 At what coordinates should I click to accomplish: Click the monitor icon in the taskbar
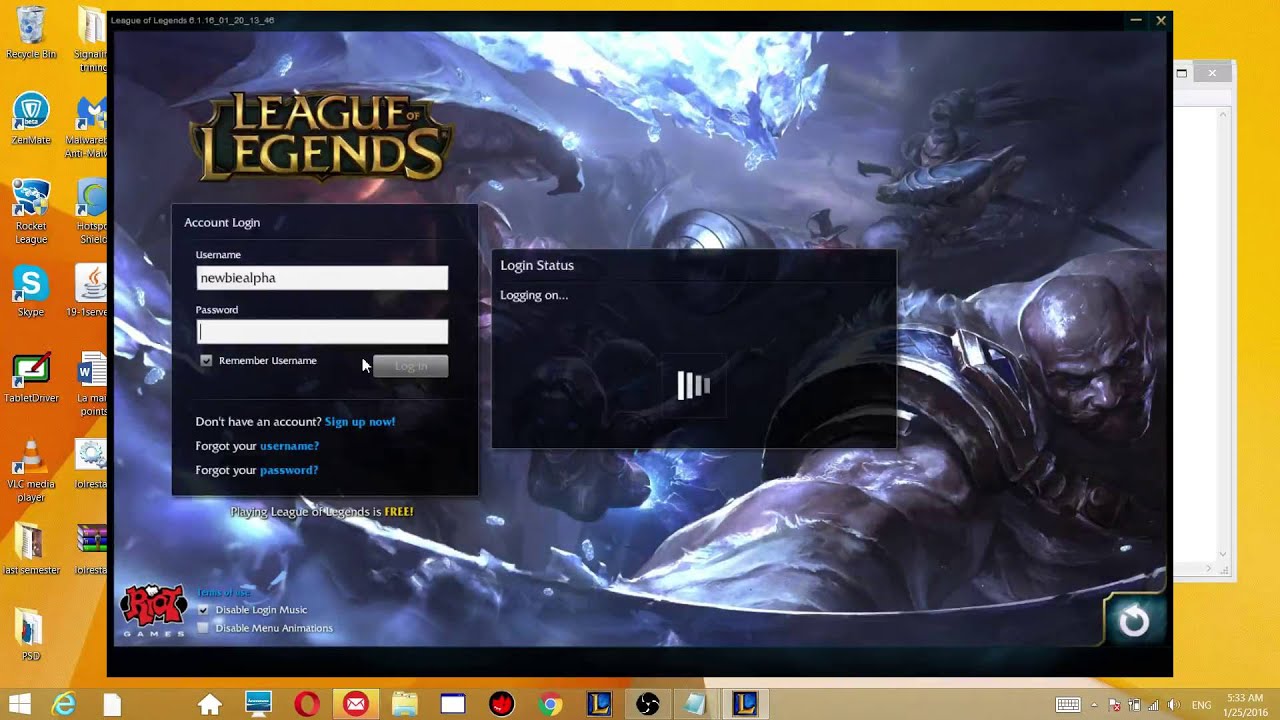point(259,704)
